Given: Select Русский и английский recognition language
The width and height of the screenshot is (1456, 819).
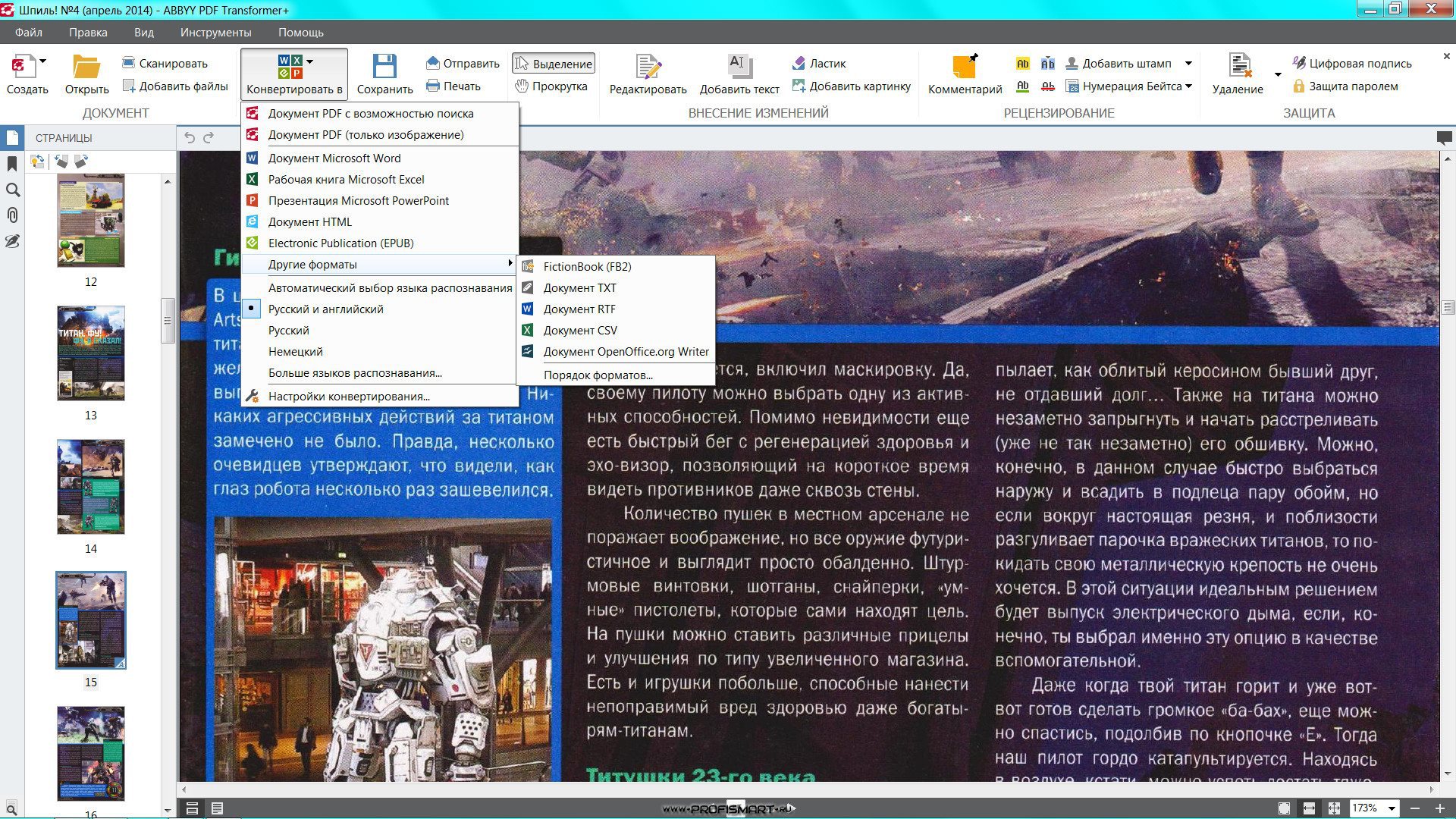Looking at the screenshot, I should 379,309.
